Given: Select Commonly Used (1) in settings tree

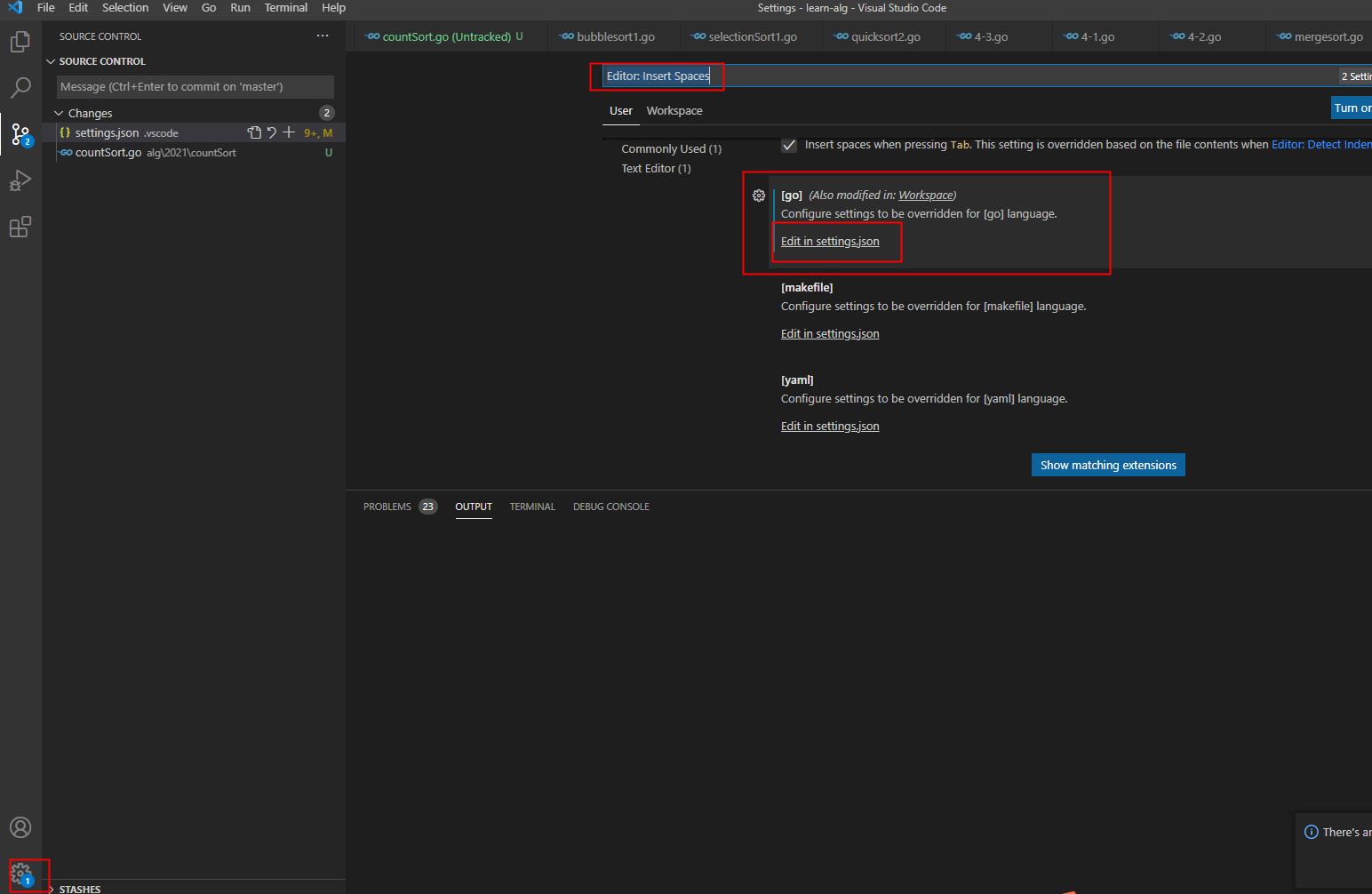Looking at the screenshot, I should coord(671,149).
